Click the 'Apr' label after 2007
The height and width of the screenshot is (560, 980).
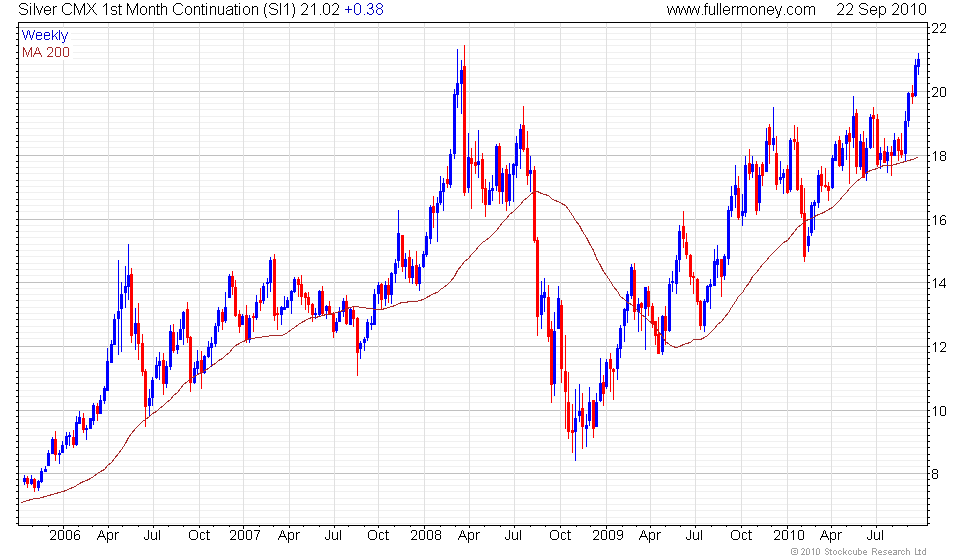point(289,536)
